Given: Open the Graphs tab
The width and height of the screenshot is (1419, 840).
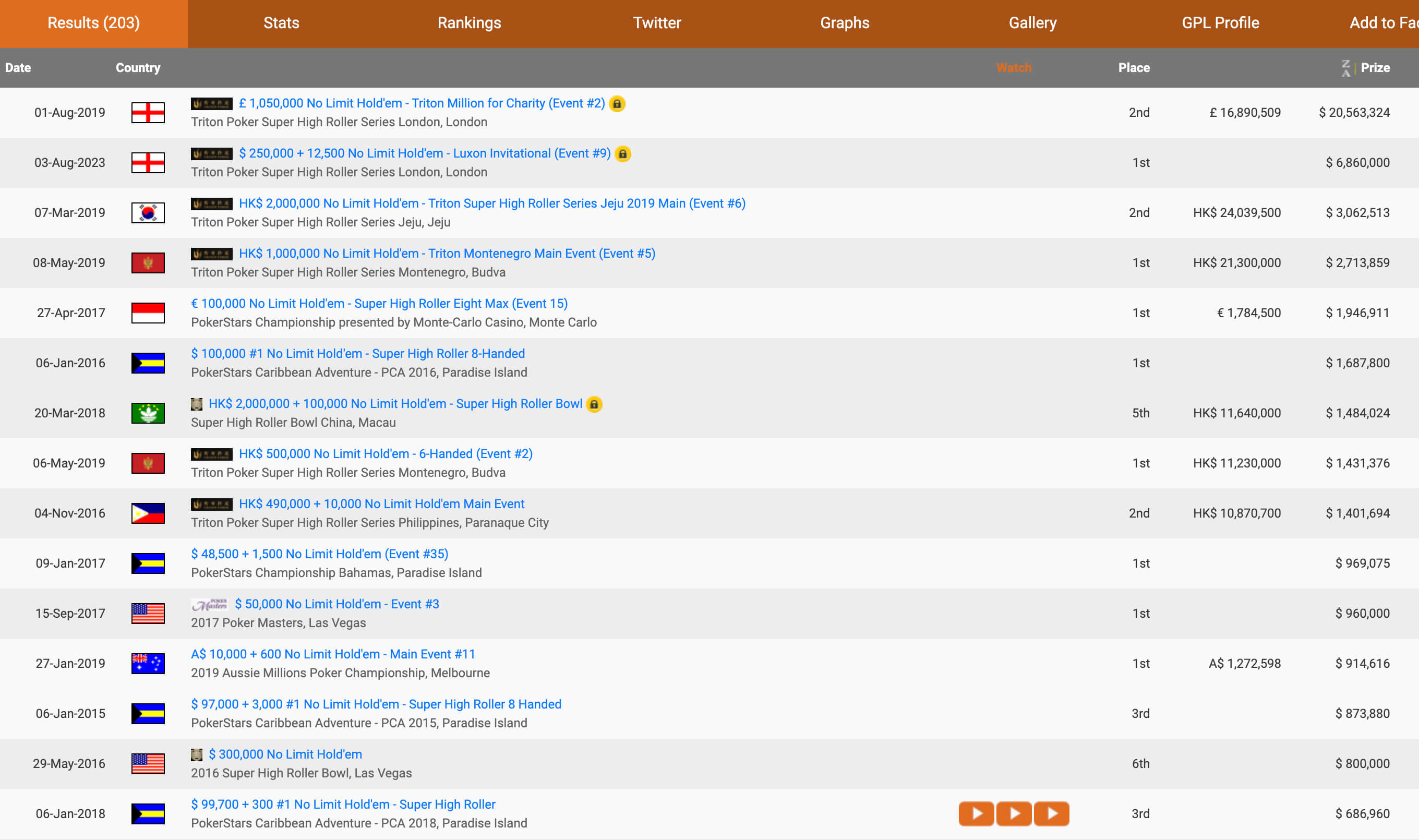Looking at the screenshot, I should pos(845,23).
